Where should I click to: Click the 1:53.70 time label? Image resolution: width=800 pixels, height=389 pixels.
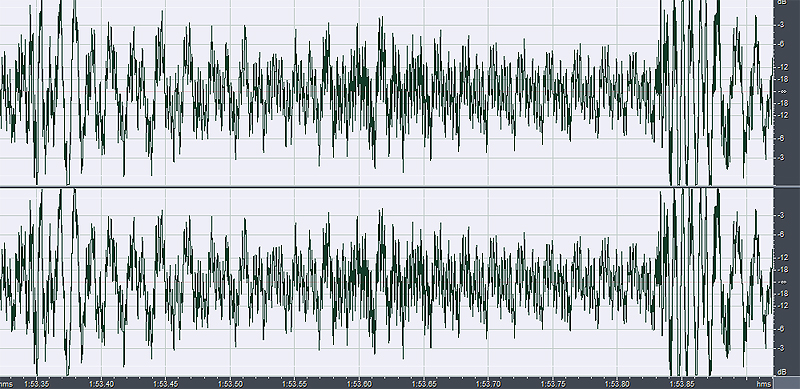tap(488, 384)
